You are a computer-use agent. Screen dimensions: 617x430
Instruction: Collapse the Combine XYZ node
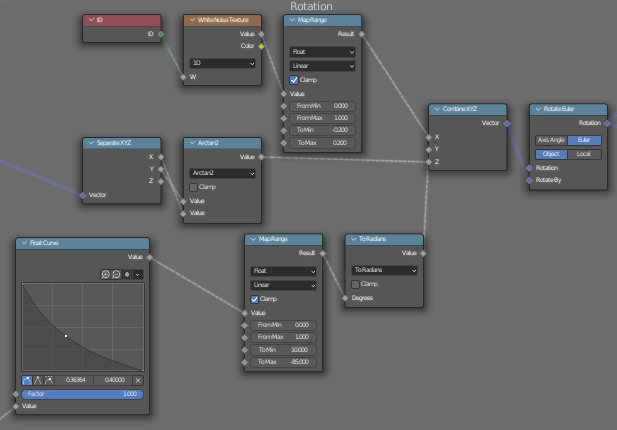(436, 110)
